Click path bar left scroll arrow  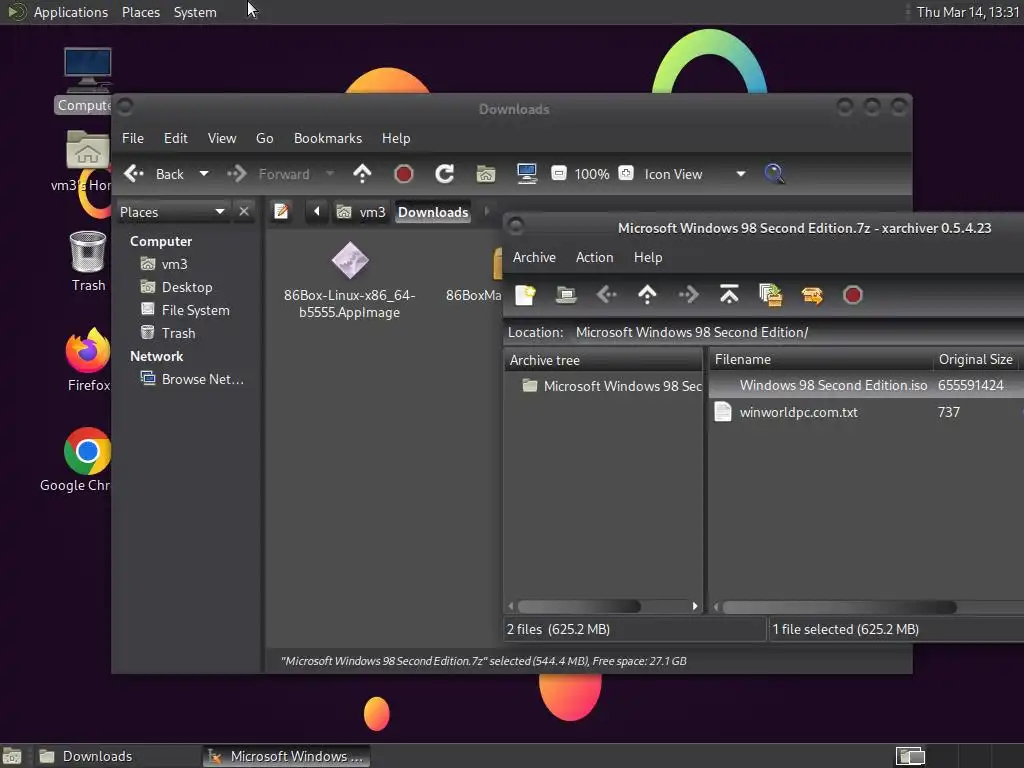[317, 212]
